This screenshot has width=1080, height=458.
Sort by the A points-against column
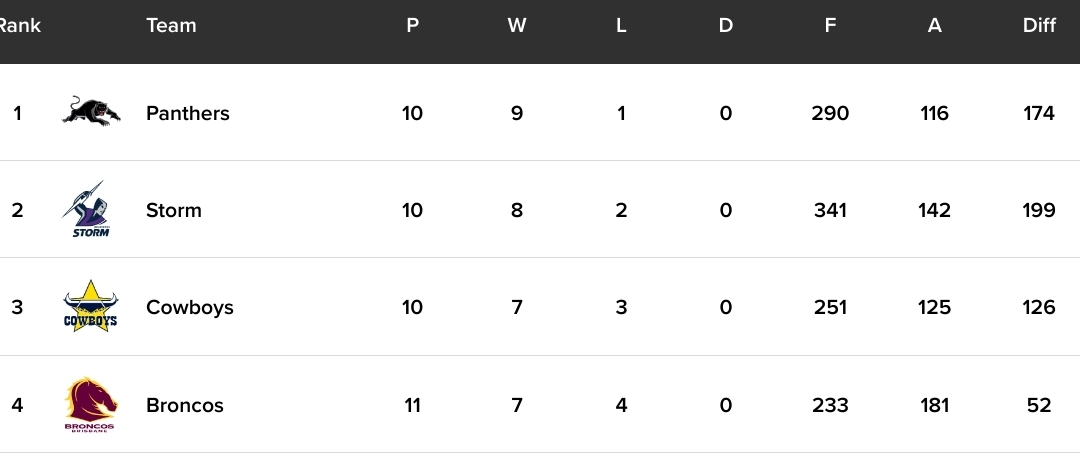click(x=934, y=25)
